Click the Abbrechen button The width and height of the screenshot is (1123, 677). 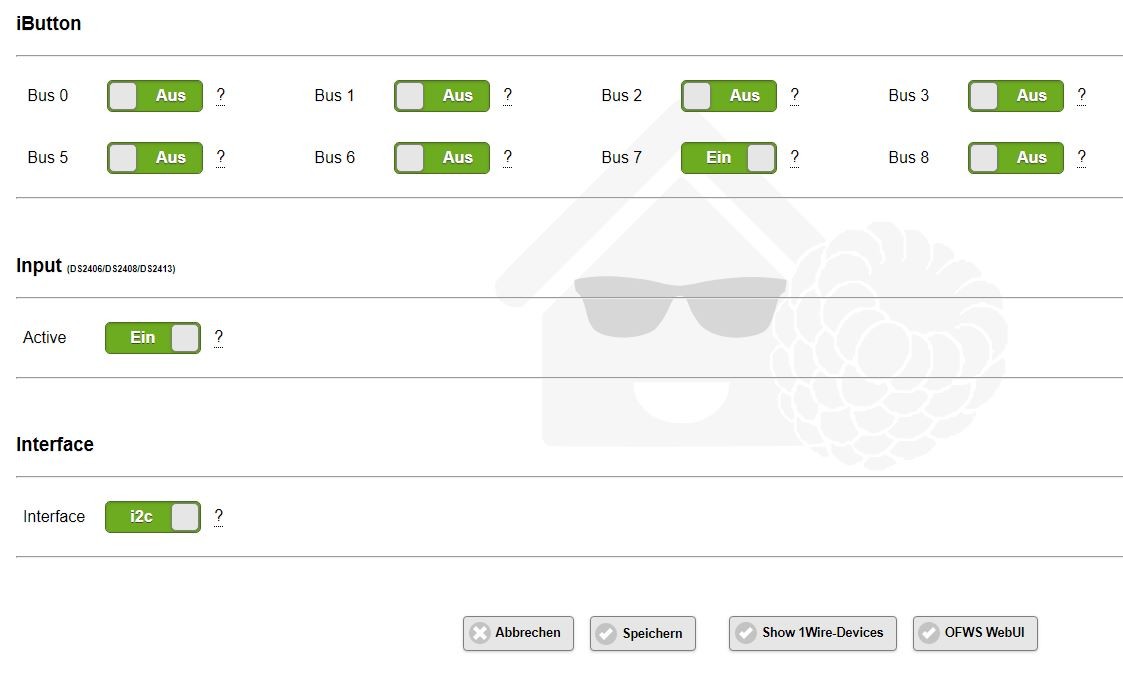(x=518, y=633)
